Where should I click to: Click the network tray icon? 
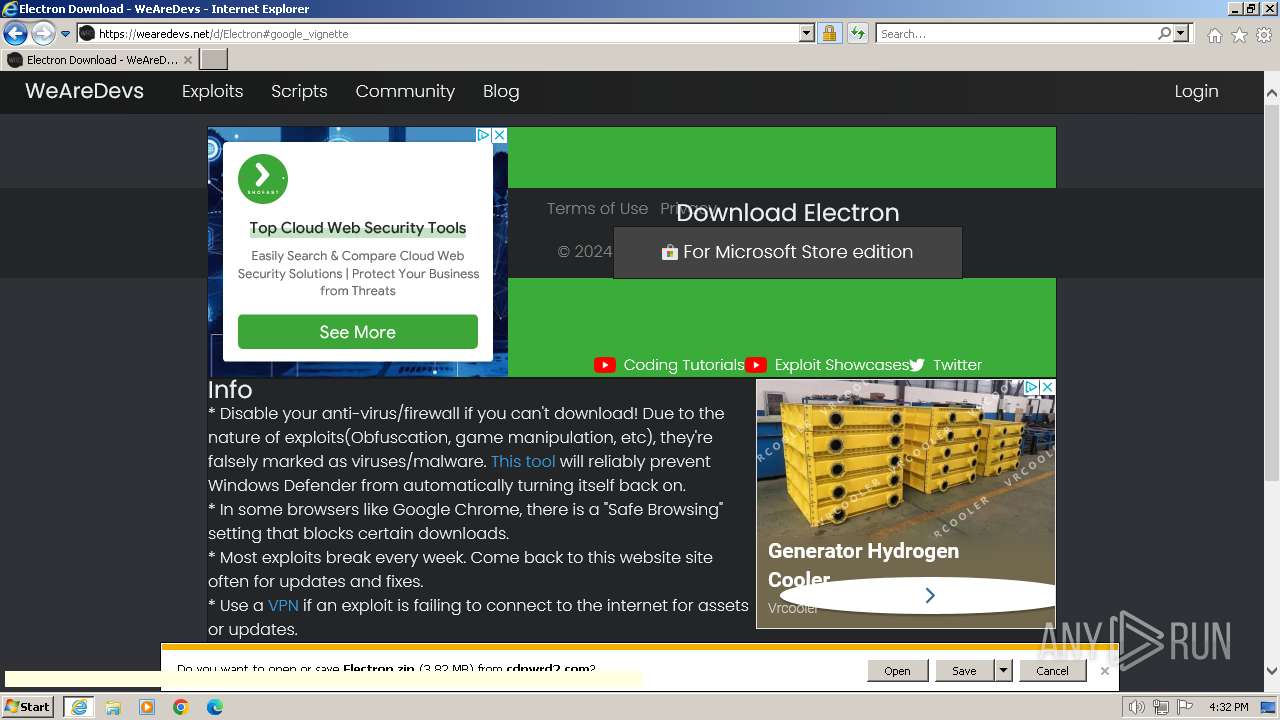click(x=1160, y=707)
